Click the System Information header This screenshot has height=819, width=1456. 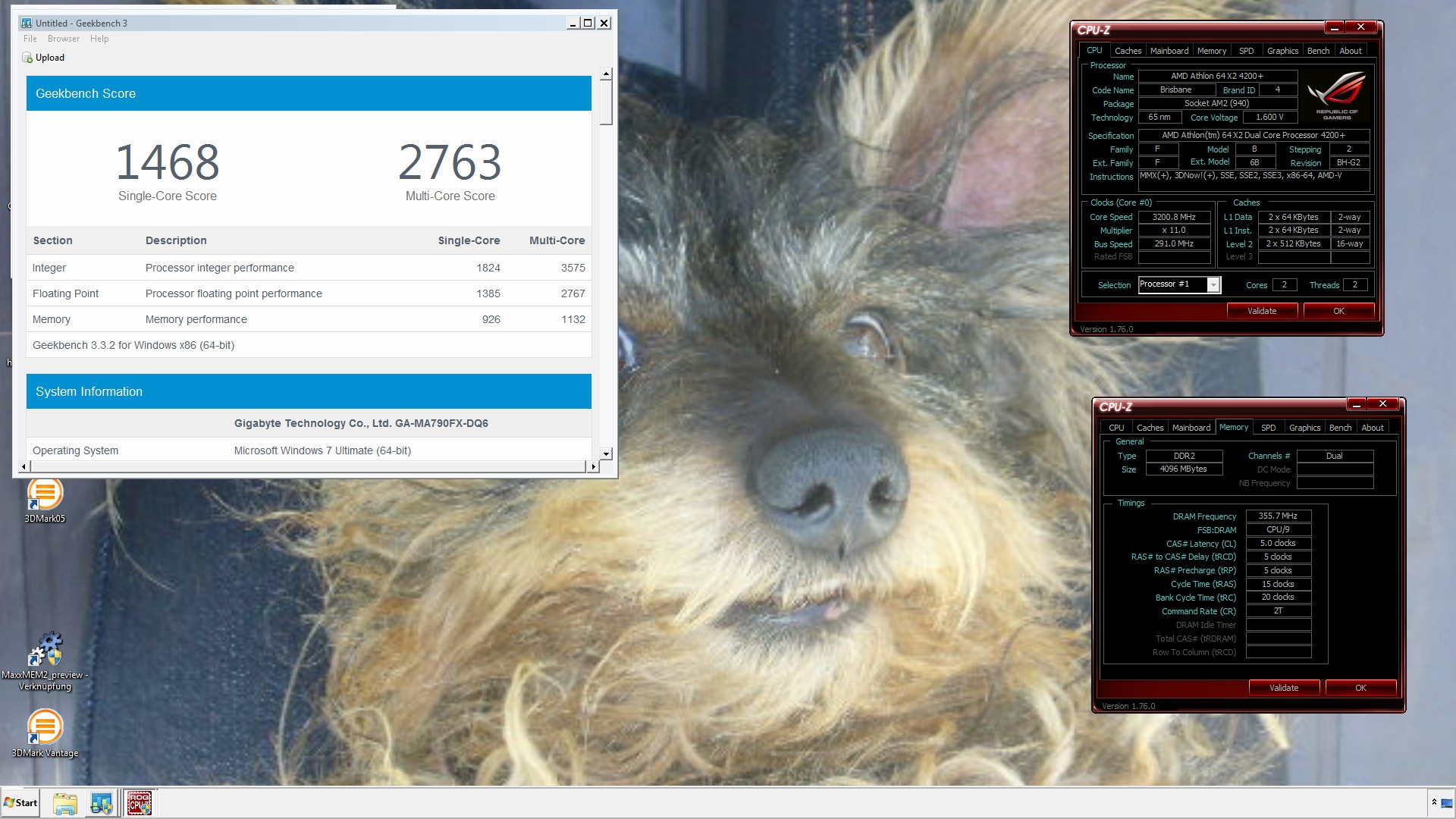(x=309, y=391)
